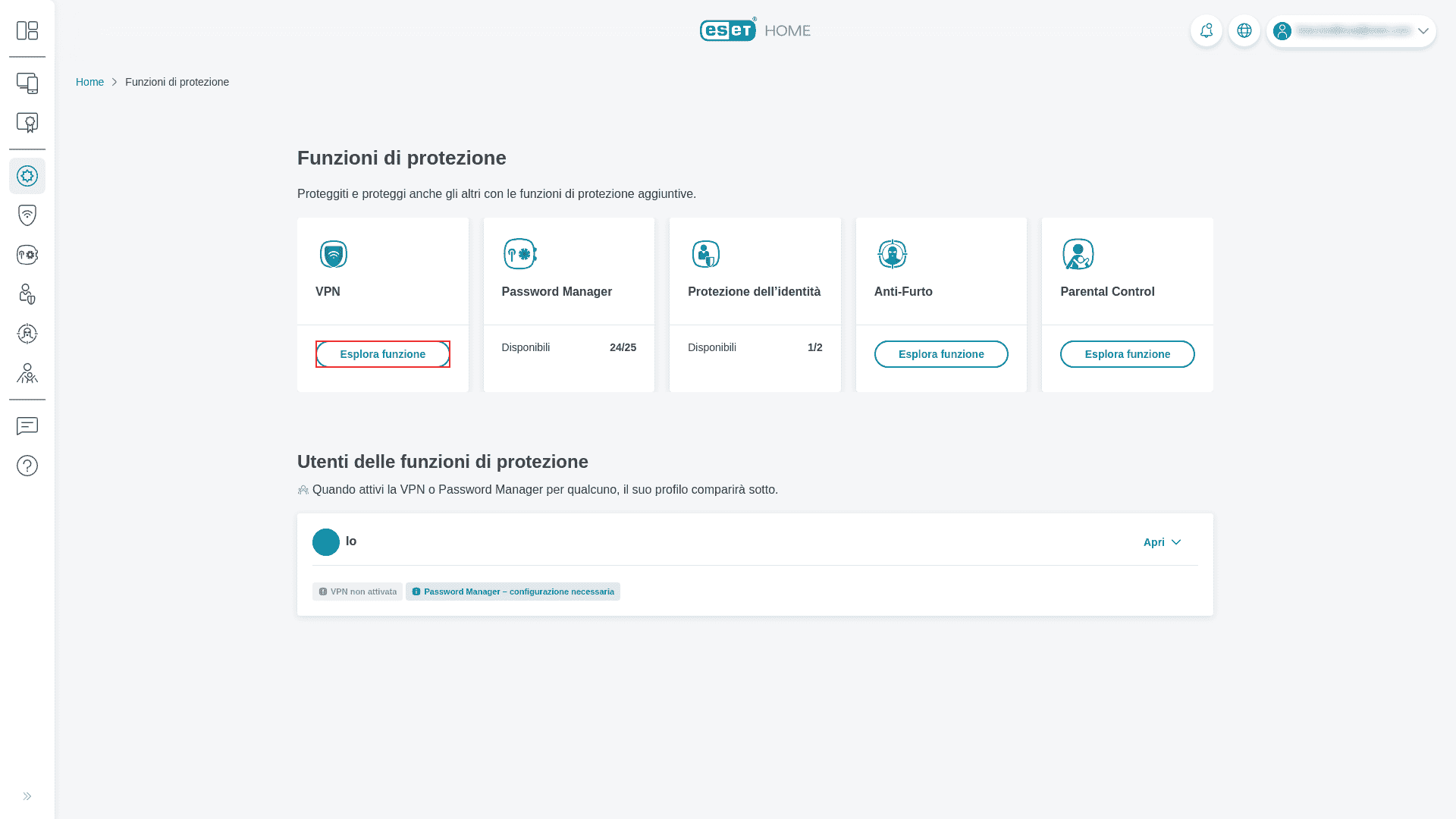
Task: Click Esplora funzione for VPN
Action: pyautogui.click(x=383, y=354)
